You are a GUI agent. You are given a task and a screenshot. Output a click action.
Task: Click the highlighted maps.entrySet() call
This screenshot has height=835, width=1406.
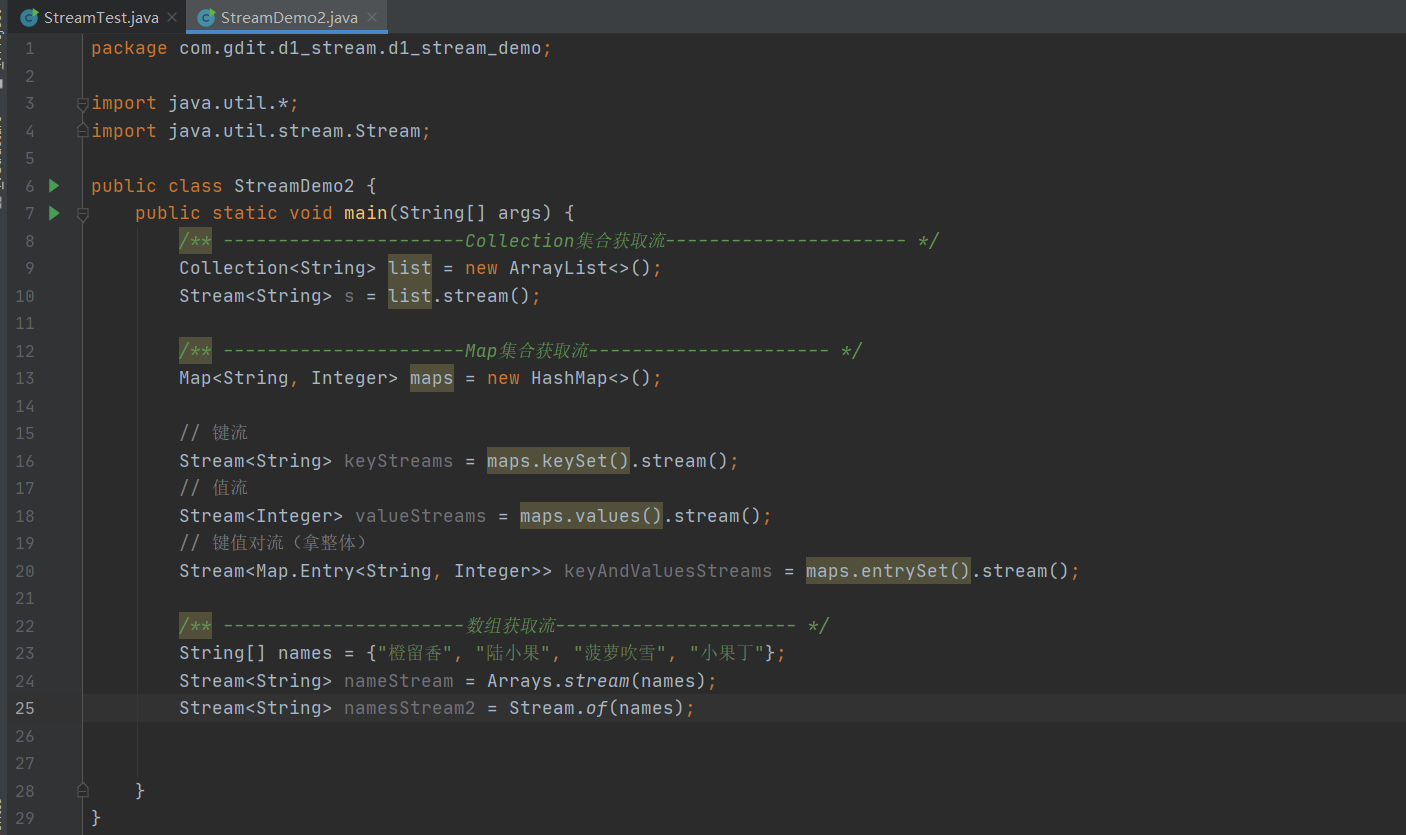click(888, 571)
